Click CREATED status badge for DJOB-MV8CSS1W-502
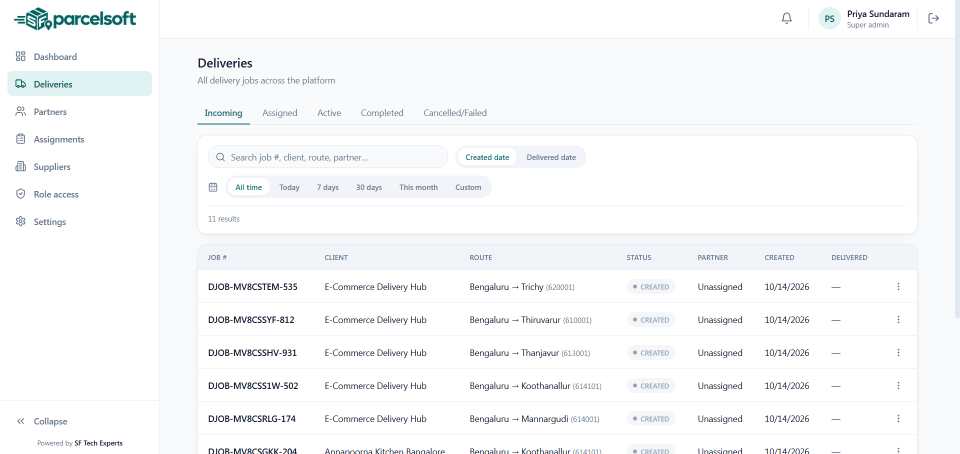This screenshot has height=454, width=960. [x=651, y=385]
